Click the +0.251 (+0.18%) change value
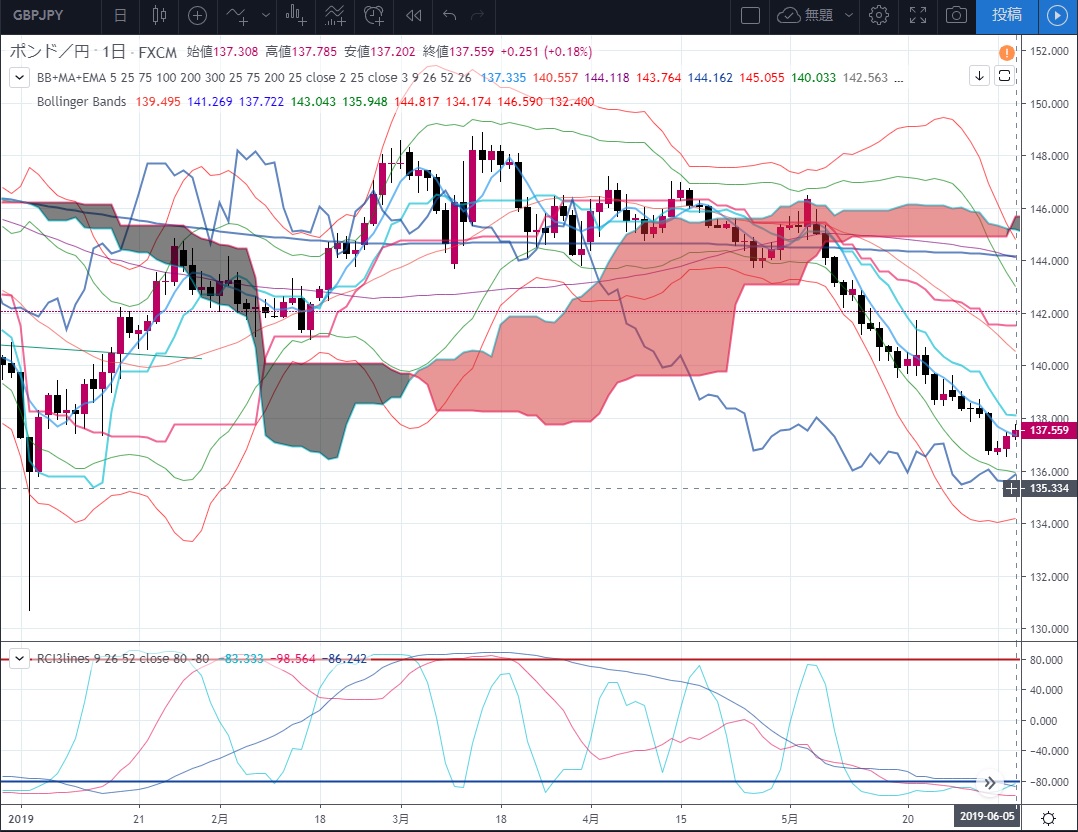Image resolution: width=1078 pixels, height=832 pixels. pyautogui.click(x=546, y=52)
